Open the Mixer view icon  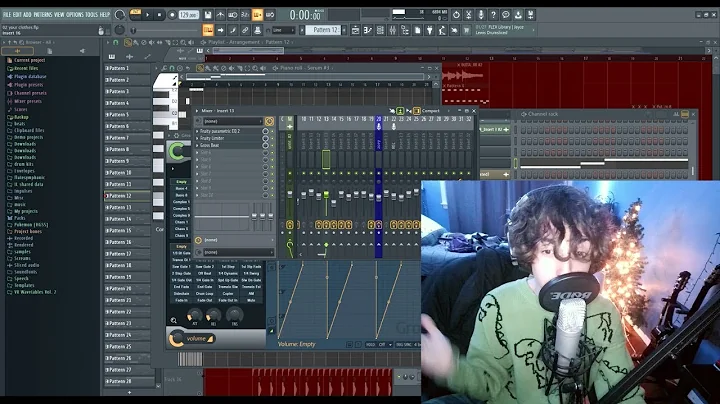point(393,30)
